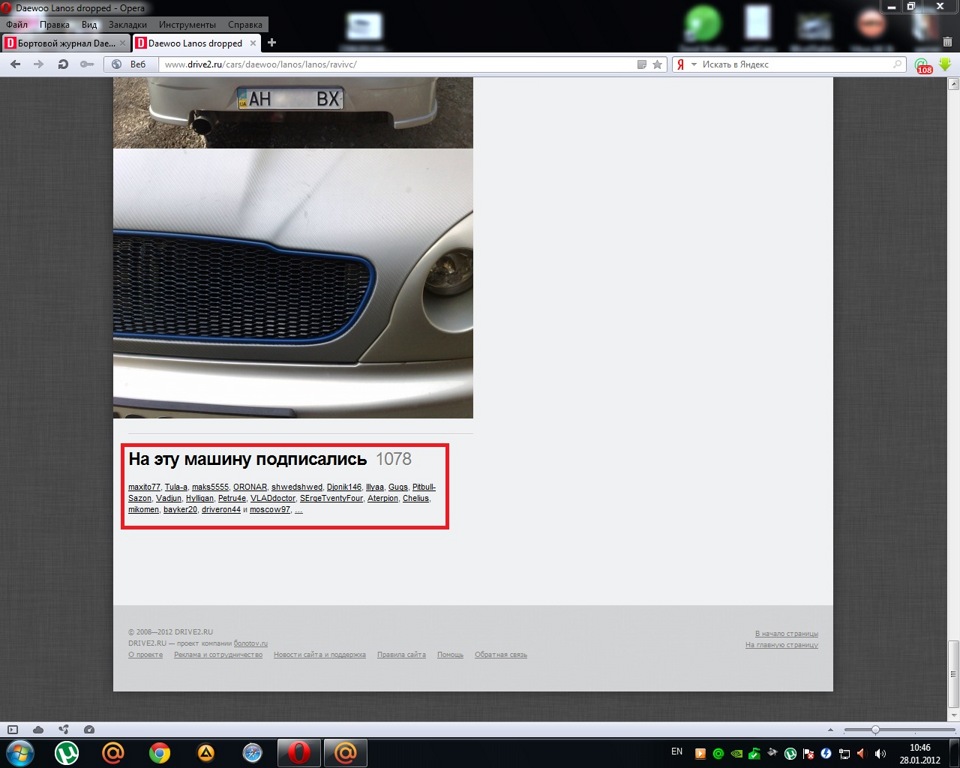Go back with the Back arrow

point(15,64)
